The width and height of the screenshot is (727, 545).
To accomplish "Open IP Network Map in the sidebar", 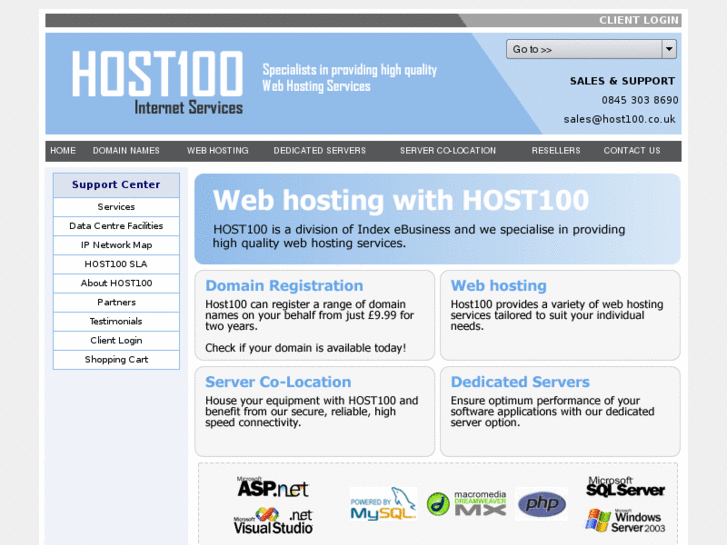I will [116, 245].
